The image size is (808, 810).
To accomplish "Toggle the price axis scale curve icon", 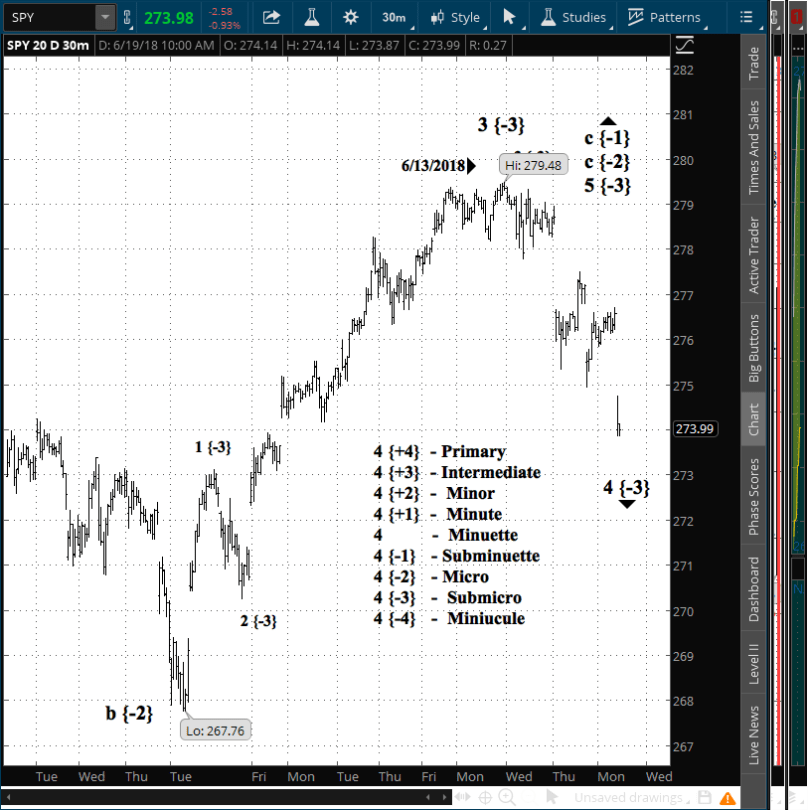I will click(x=686, y=45).
